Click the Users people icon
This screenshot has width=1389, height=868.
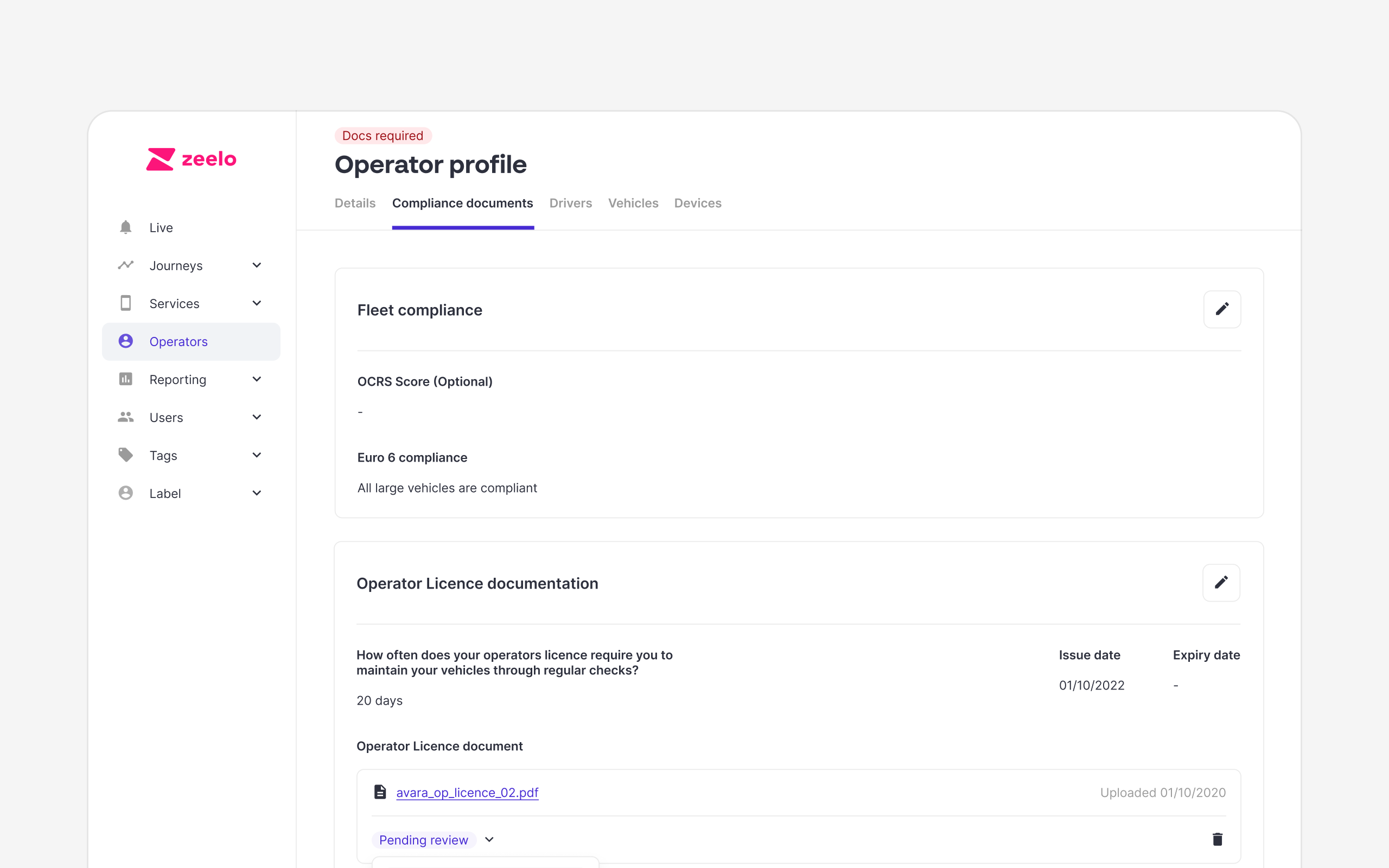[126, 417]
